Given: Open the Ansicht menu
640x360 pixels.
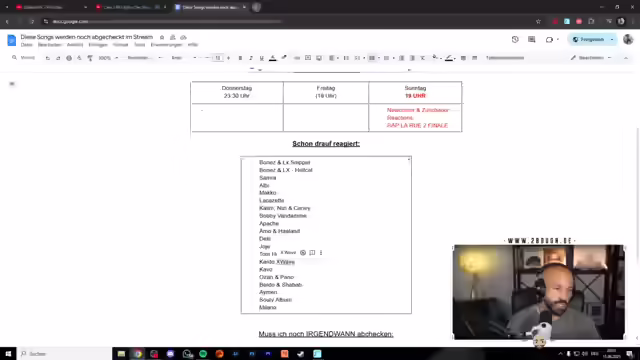Looking at the screenshot, I should [x=75, y=45].
